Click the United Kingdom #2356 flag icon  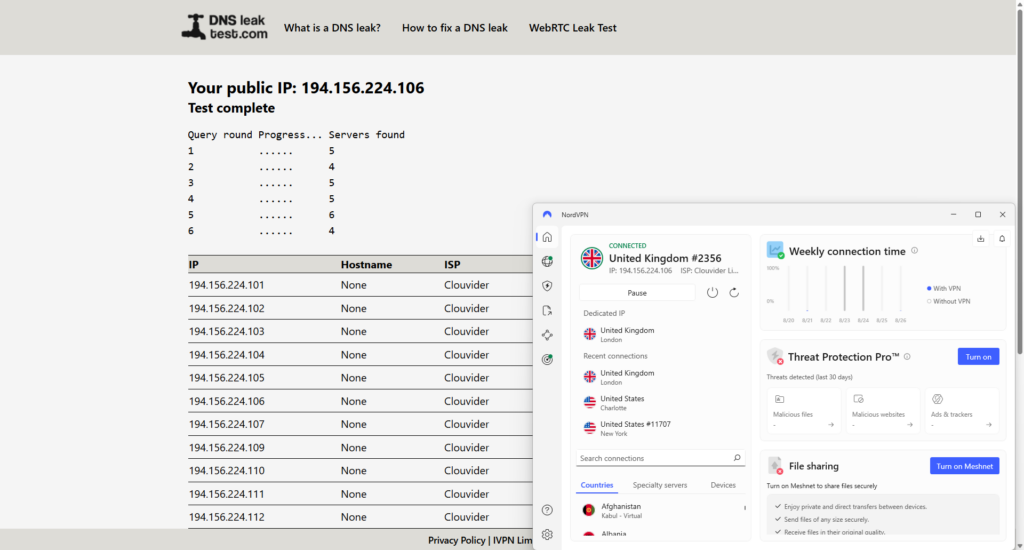592,258
